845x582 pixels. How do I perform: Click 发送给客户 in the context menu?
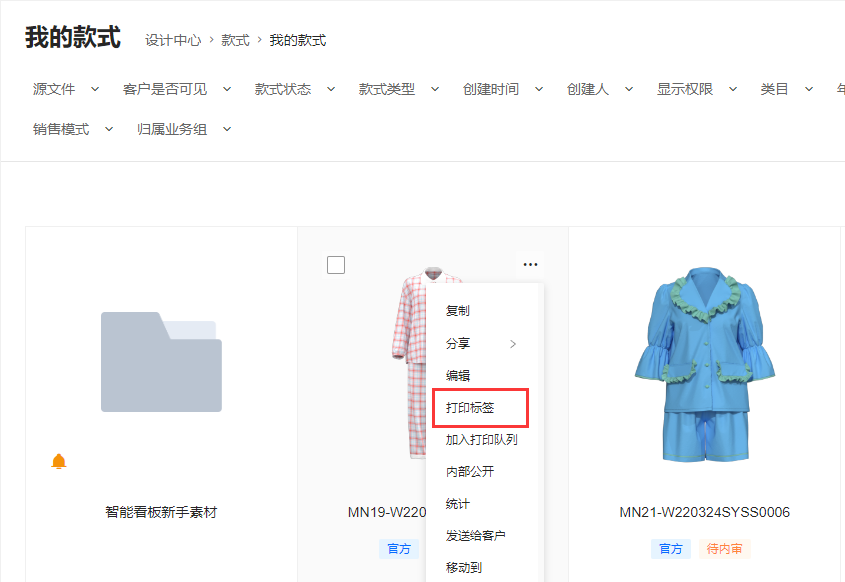click(x=475, y=536)
